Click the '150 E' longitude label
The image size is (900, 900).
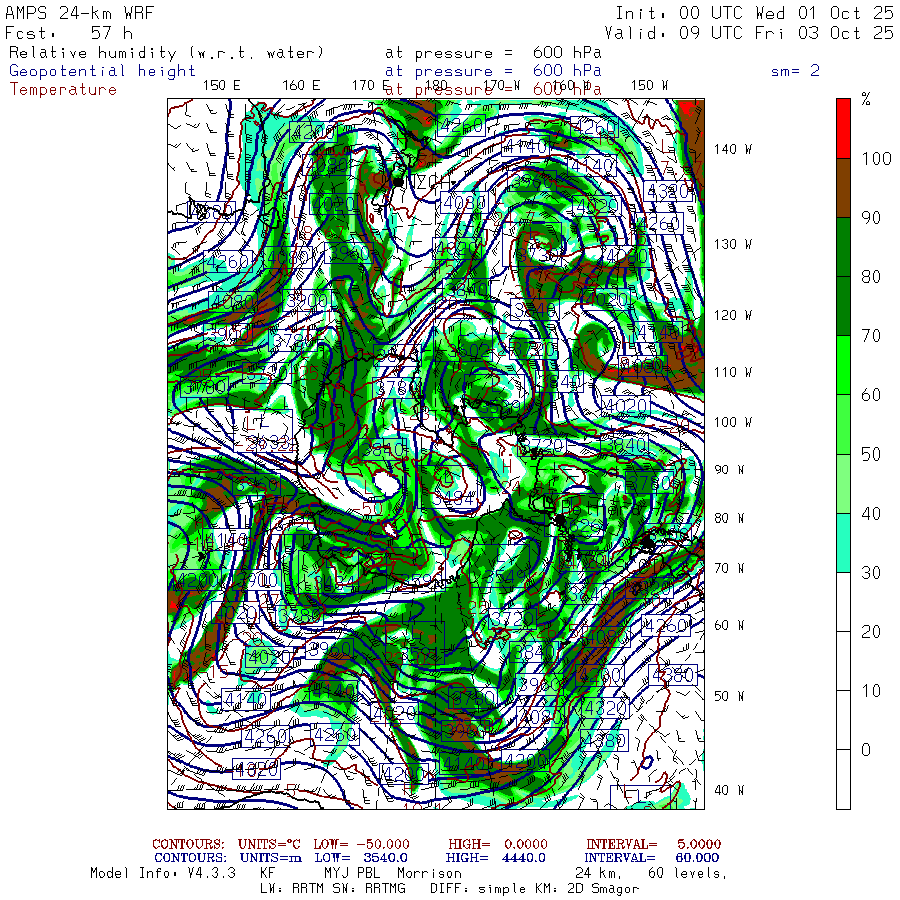point(221,85)
